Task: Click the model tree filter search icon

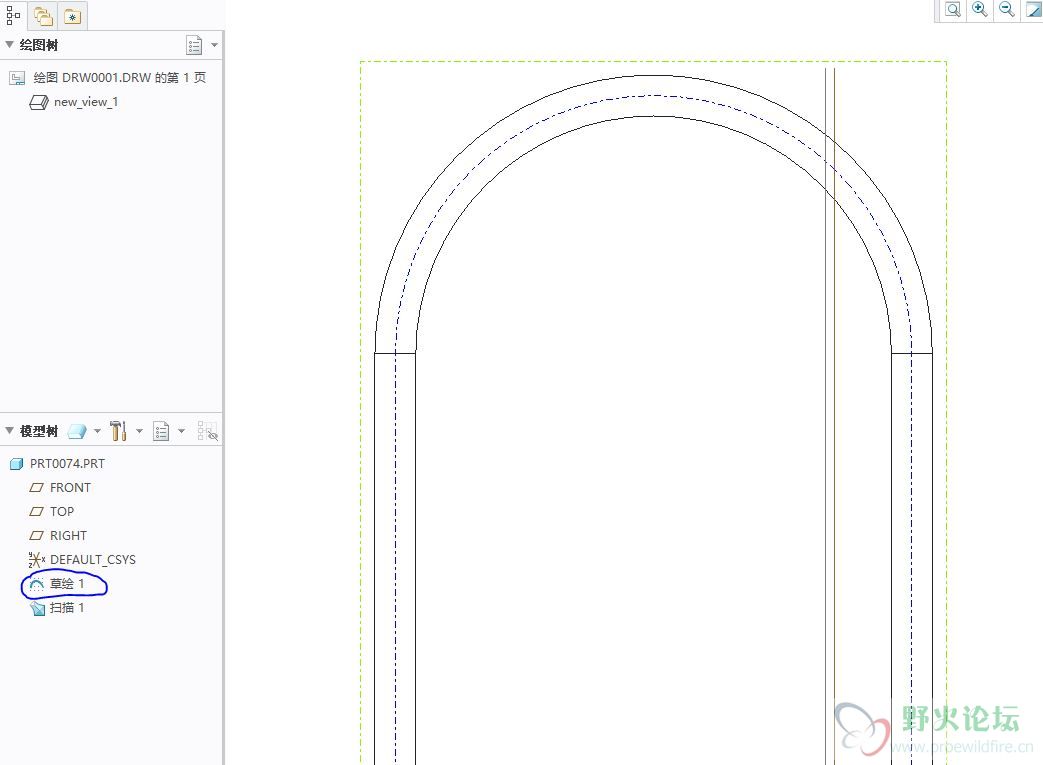Action: click(208, 431)
